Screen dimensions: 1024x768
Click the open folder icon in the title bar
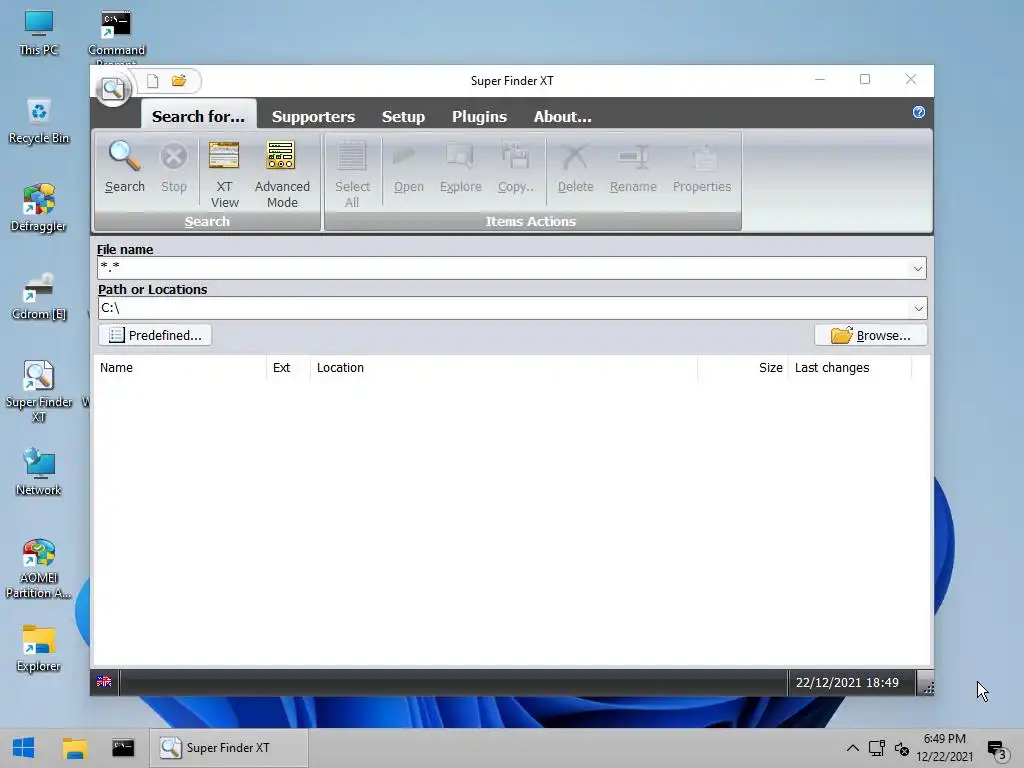tap(179, 81)
